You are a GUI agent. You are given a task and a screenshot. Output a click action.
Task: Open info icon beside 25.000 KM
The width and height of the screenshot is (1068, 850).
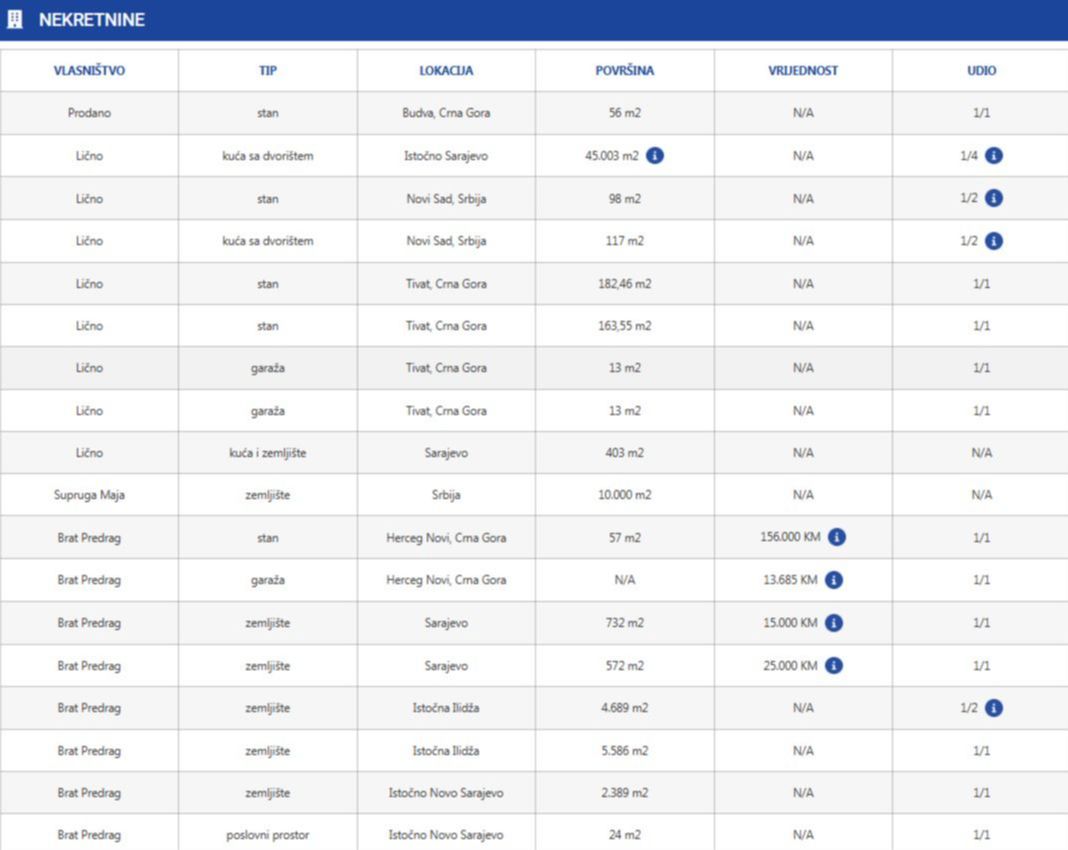(x=834, y=665)
